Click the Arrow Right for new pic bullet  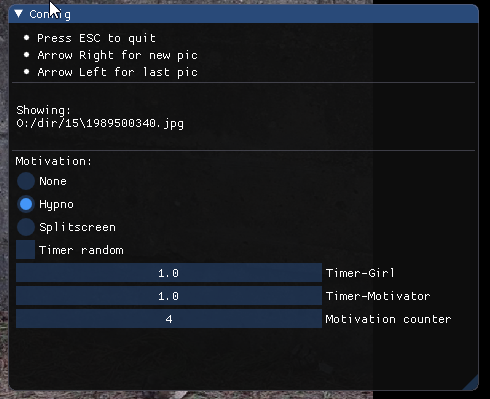111,55
